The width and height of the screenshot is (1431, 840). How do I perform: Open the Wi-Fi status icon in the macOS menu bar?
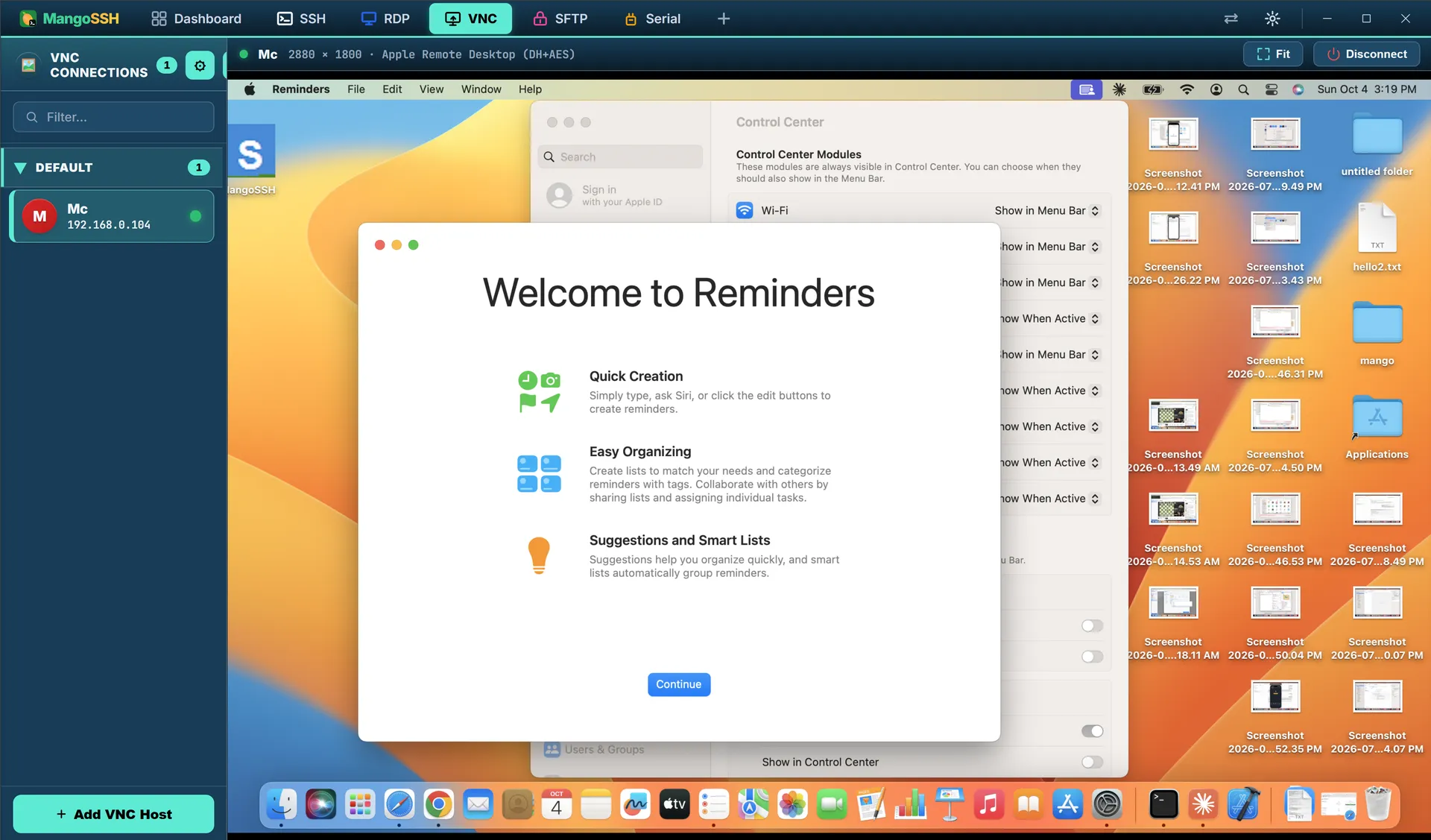point(1187,89)
